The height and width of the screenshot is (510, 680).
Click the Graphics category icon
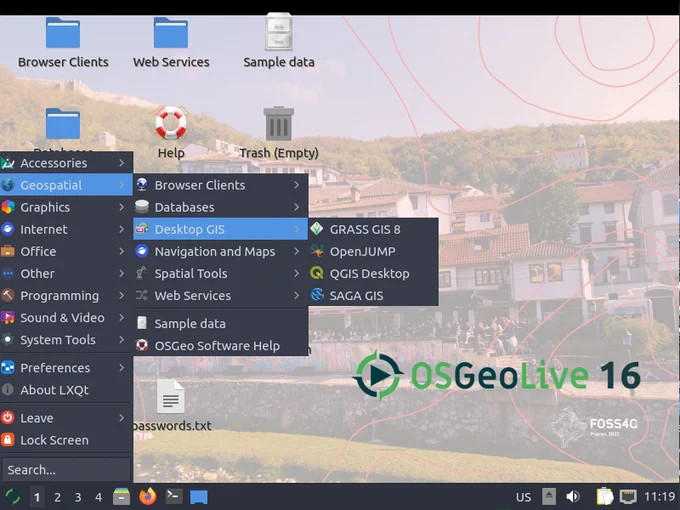pyautogui.click(x=7, y=207)
